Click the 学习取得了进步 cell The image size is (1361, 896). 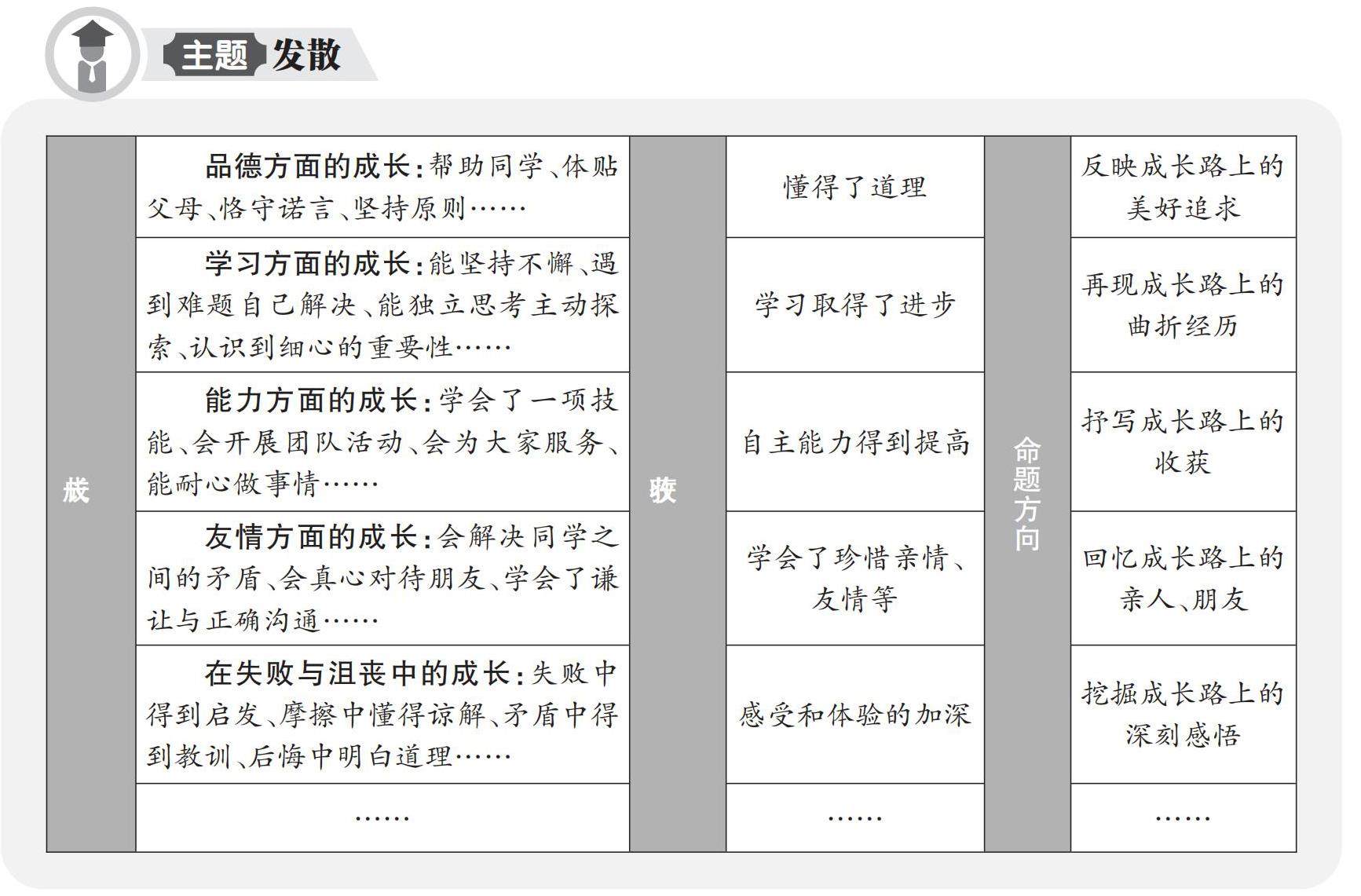[x=855, y=305]
